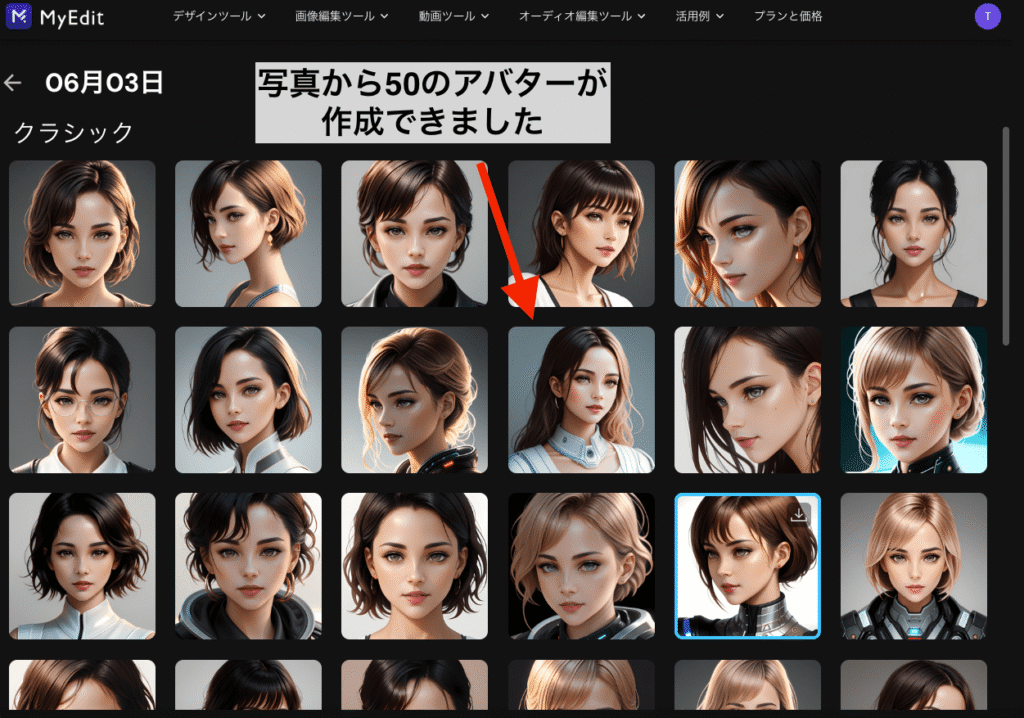Select avatar with wavy brown bob, front-facing, first row
This screenshot has width=1024, height=718.
tap(82, 233)
